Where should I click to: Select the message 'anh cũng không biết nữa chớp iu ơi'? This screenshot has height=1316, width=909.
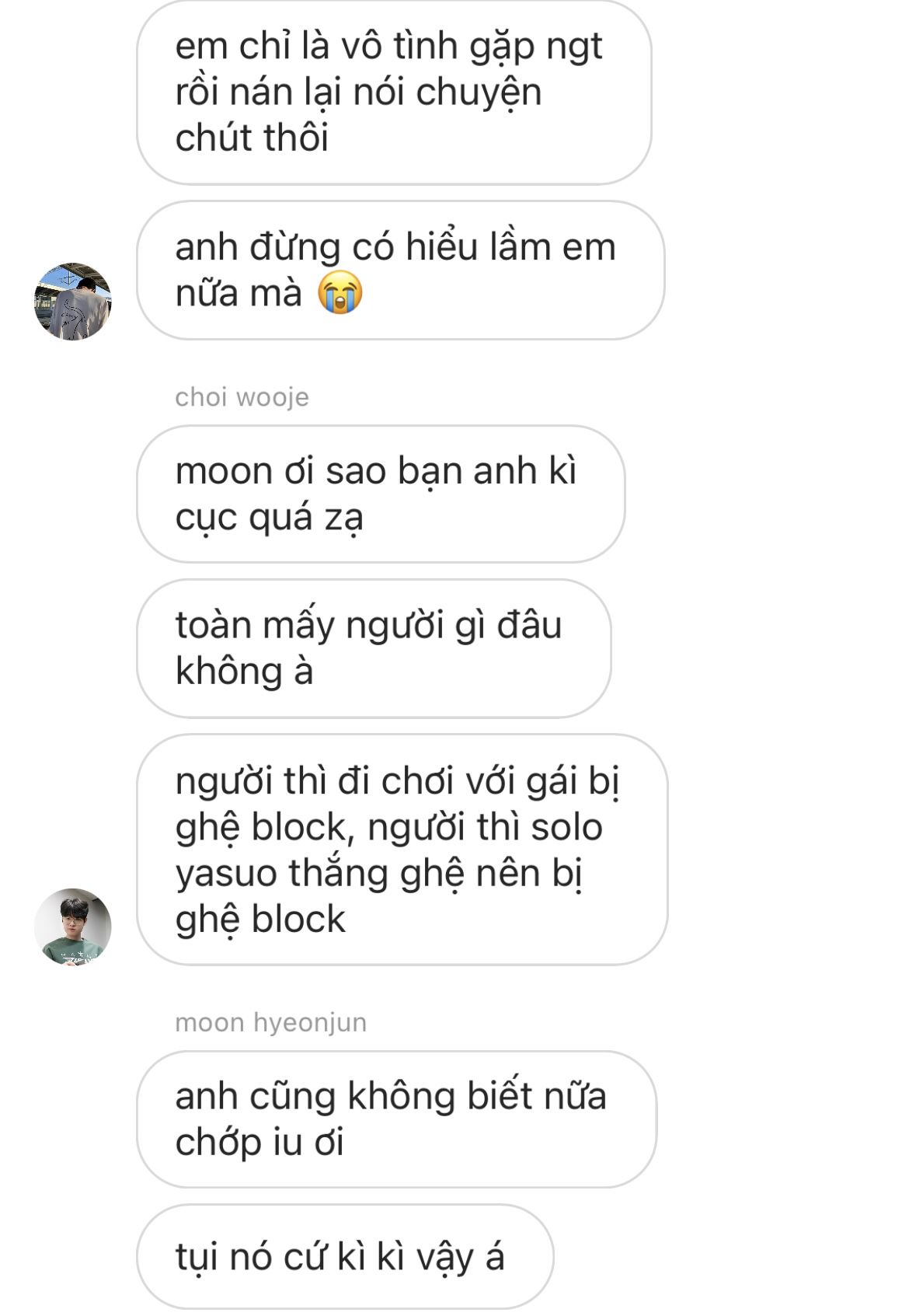[396, 1119]
